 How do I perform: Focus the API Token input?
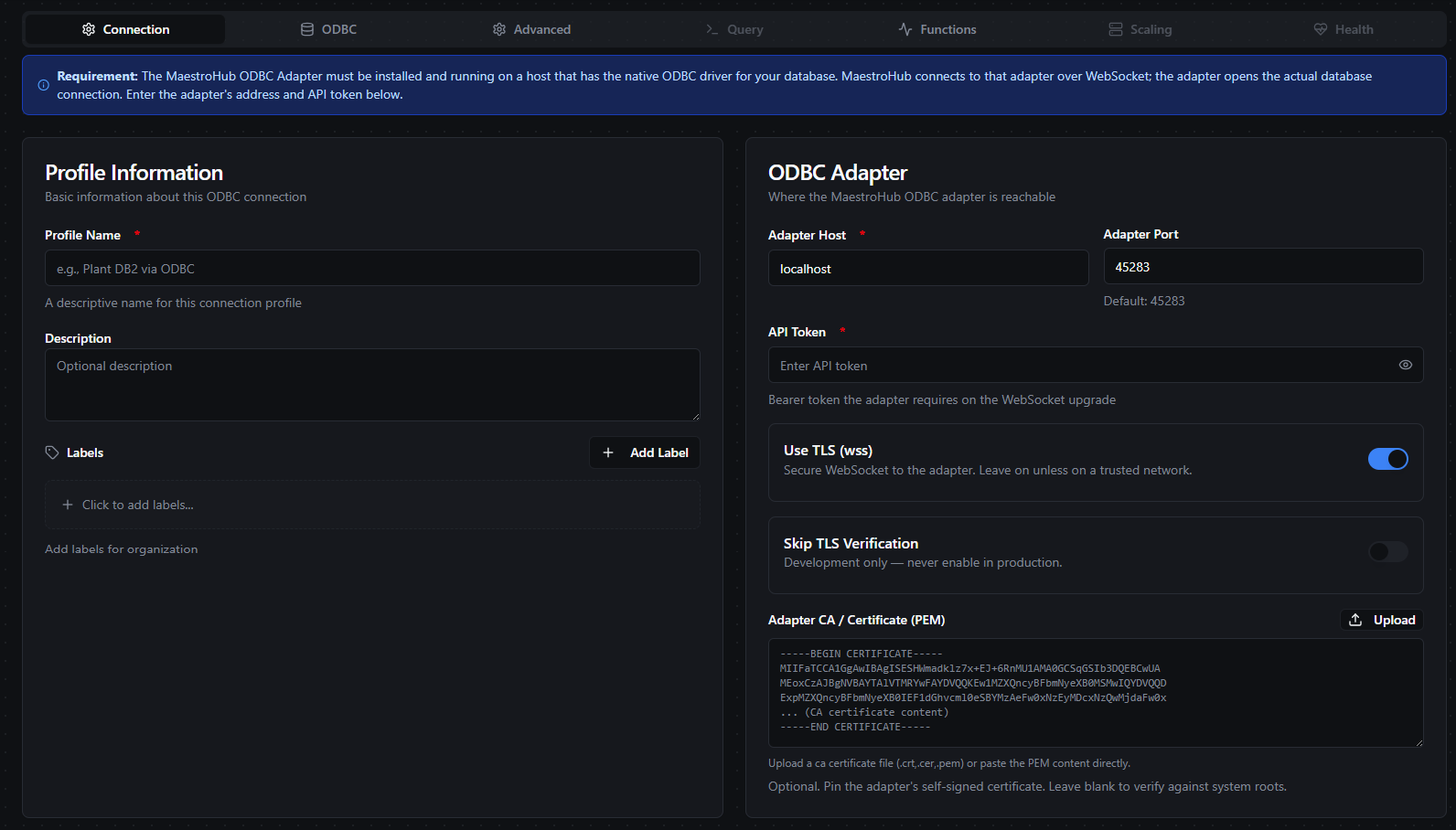click(x=1096, y=365)
